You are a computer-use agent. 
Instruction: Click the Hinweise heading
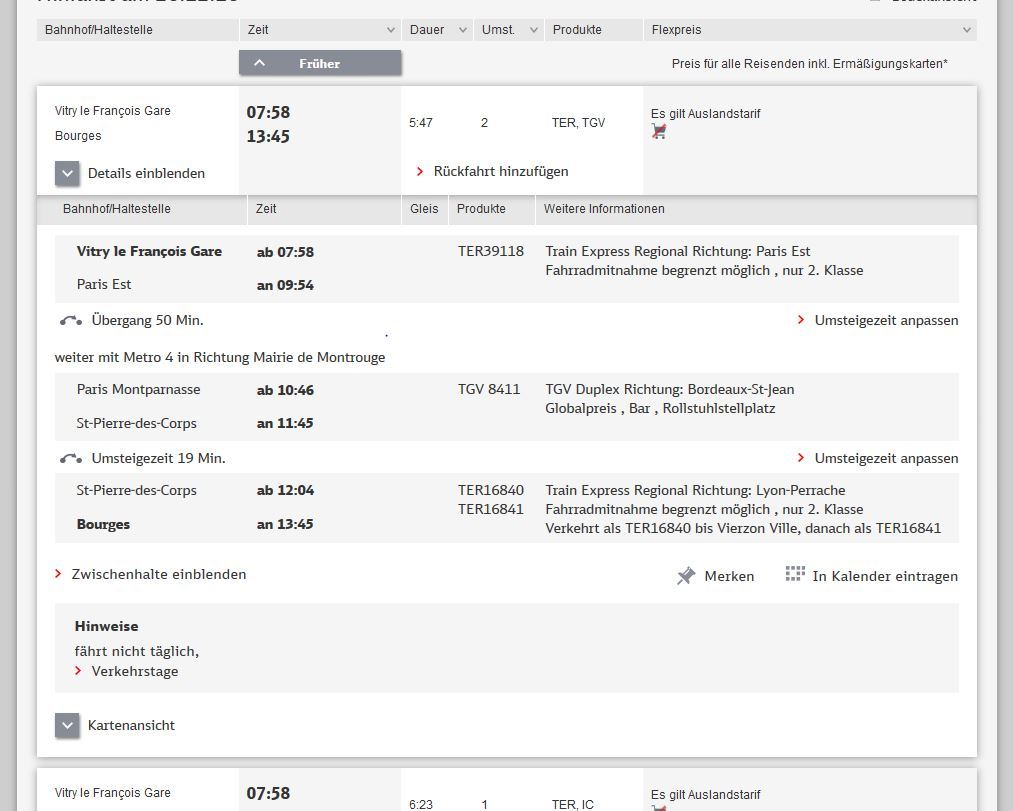coord(106,626)
